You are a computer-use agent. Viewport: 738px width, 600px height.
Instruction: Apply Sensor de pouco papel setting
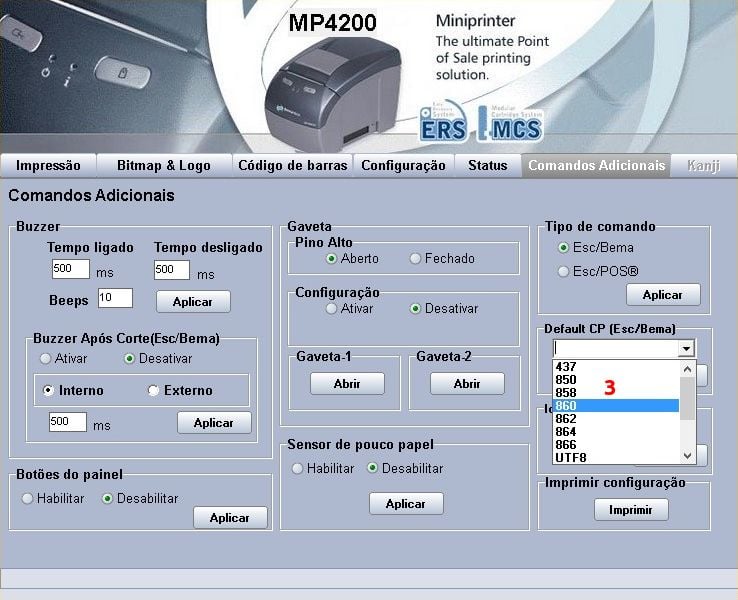(x=406, y=504)
